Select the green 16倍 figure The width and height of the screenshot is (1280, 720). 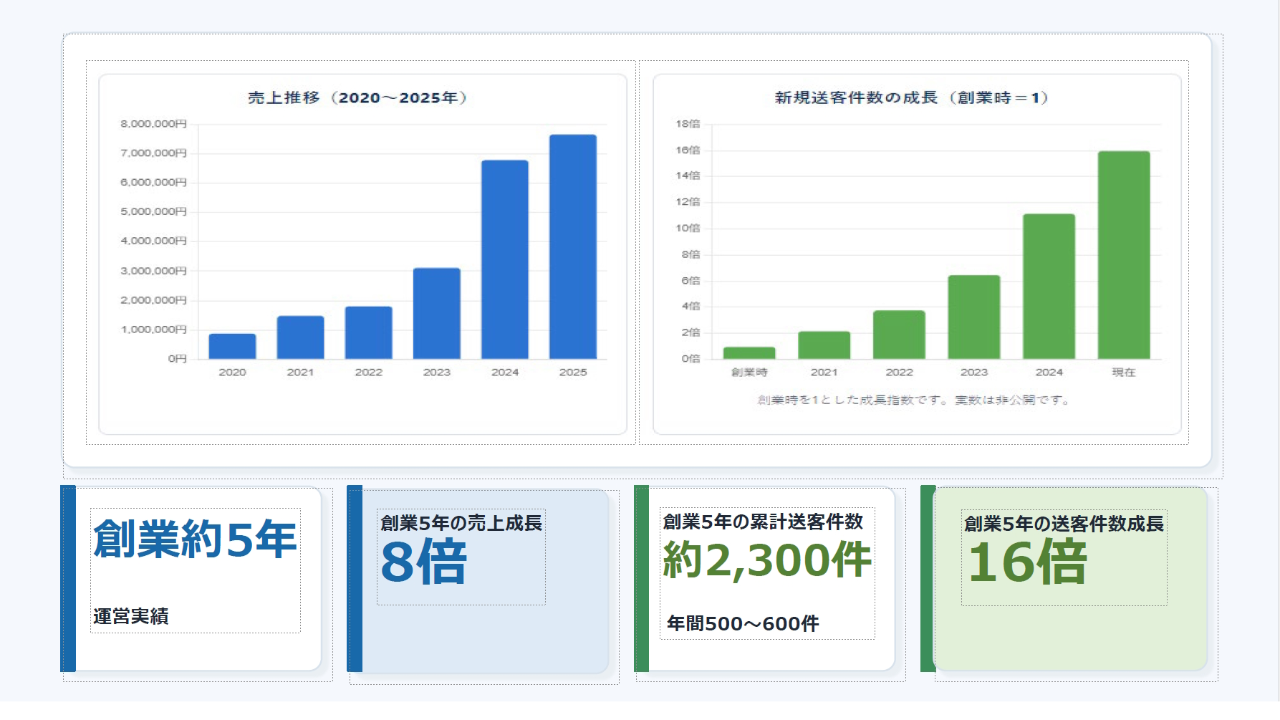(1027, 563)
